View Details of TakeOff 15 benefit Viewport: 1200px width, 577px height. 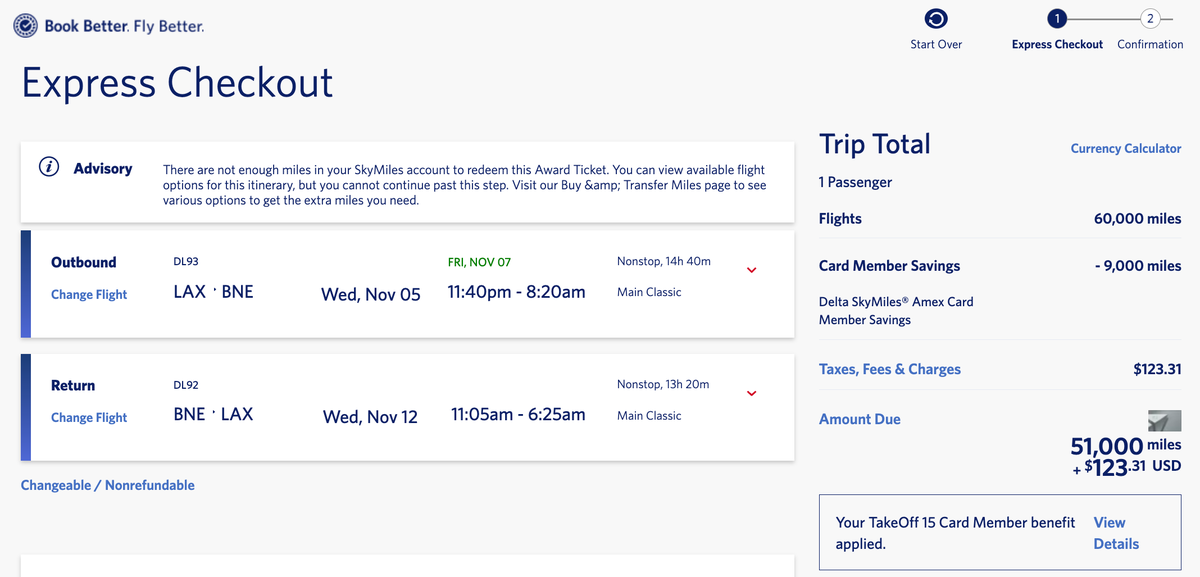[1115, 533]
